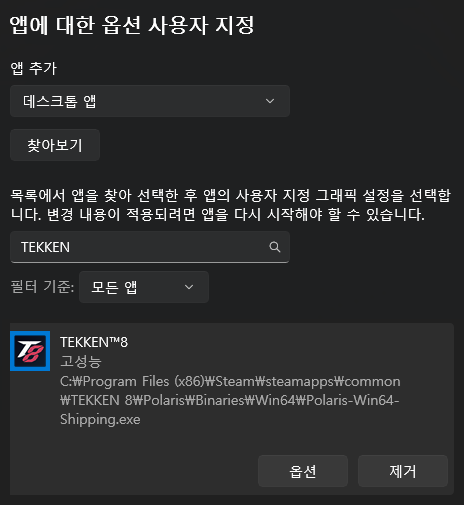
Task: Open 옵션 for TEKKEN 8
Action: tap(303, 471)
